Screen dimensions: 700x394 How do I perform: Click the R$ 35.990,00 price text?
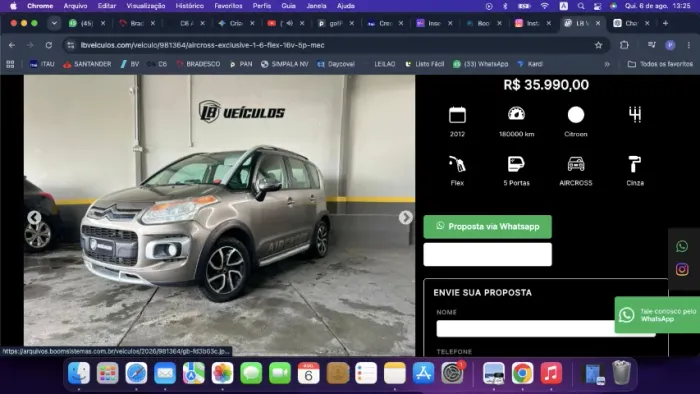tap(546, 85)
